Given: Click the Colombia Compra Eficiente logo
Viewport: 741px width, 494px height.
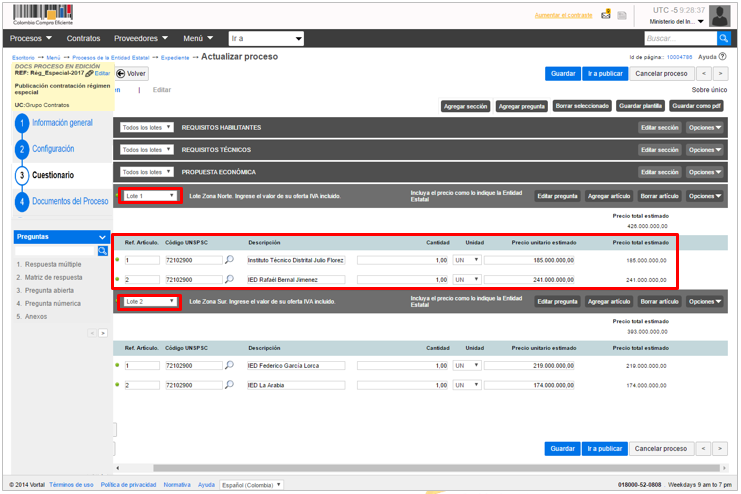Looking at the screenshot, I should point(43,15).
